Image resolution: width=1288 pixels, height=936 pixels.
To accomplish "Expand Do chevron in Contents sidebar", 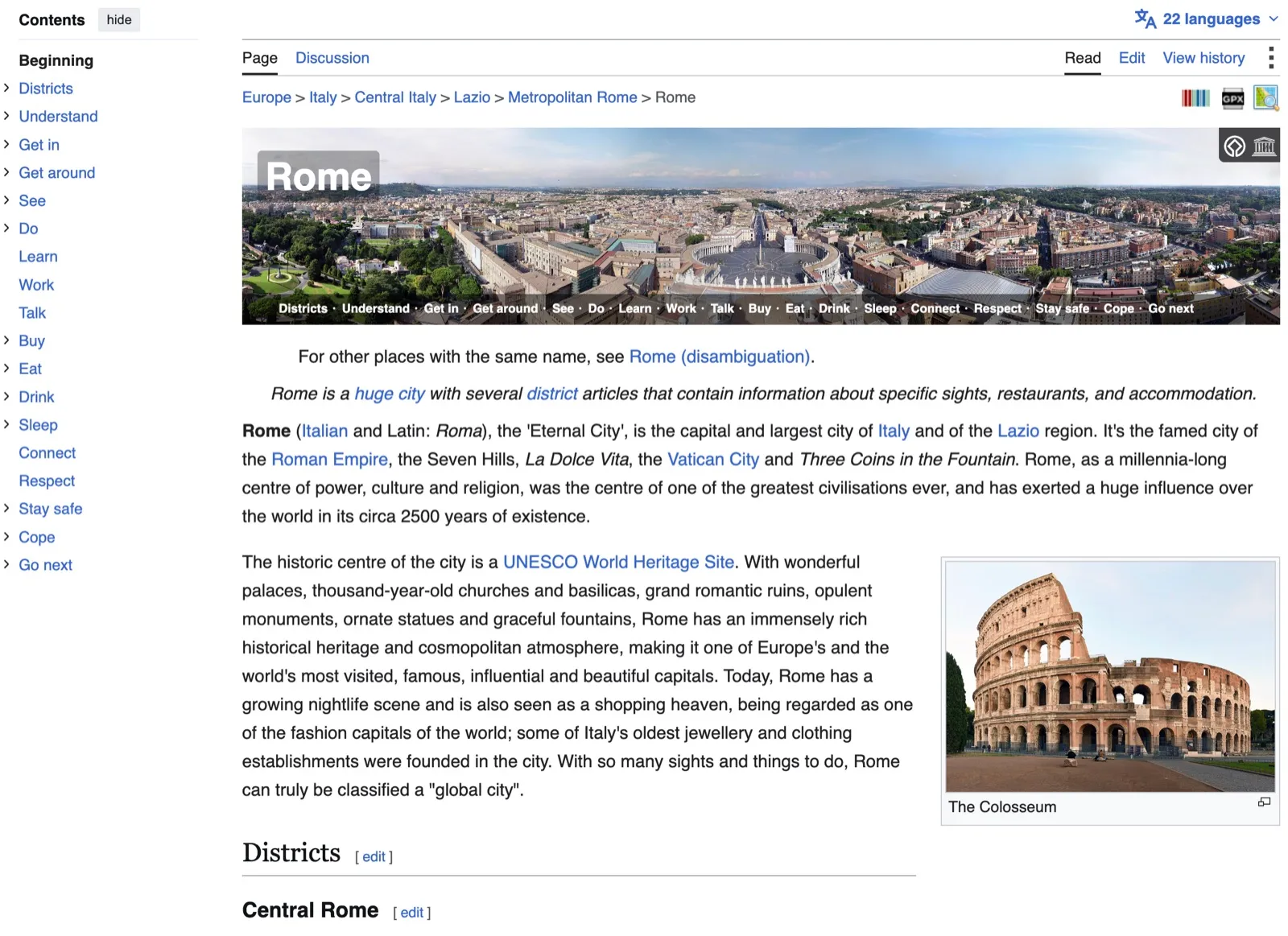I will click(x=6, y=228).
